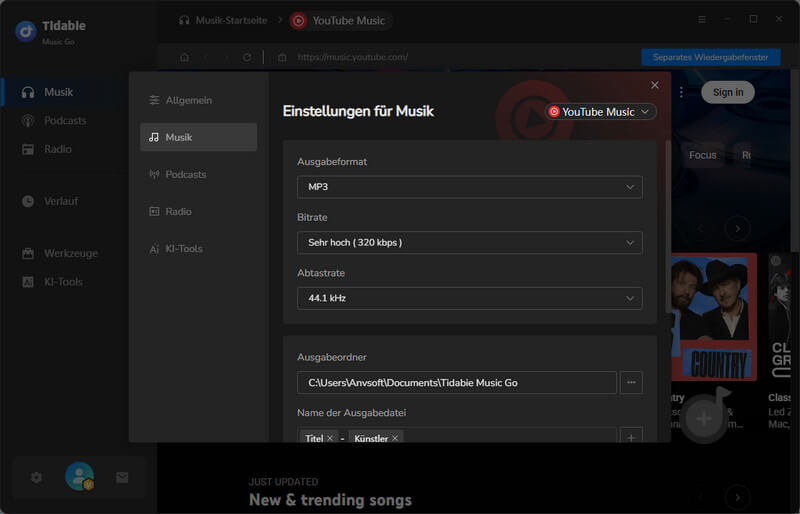Go to Musik-Startseite breadcrumb
Image resolution: width=800 pixels, height=514 pixels.
(x=223, y=20)
